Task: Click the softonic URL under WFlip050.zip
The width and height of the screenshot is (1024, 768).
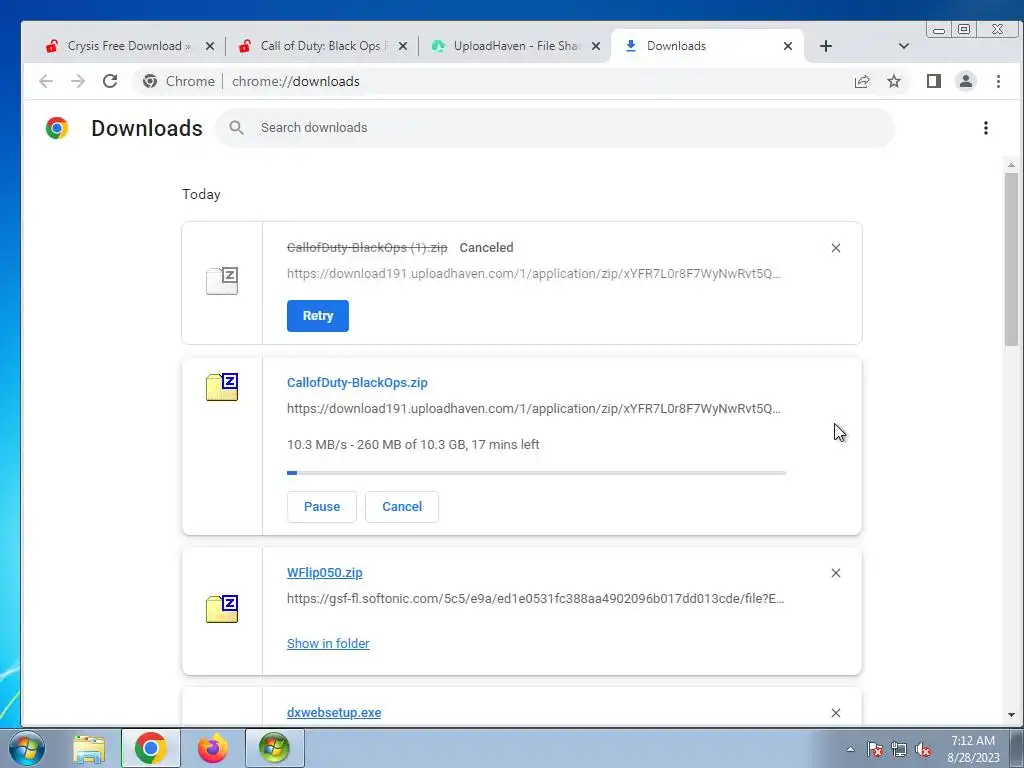Action: pos(536,598)
